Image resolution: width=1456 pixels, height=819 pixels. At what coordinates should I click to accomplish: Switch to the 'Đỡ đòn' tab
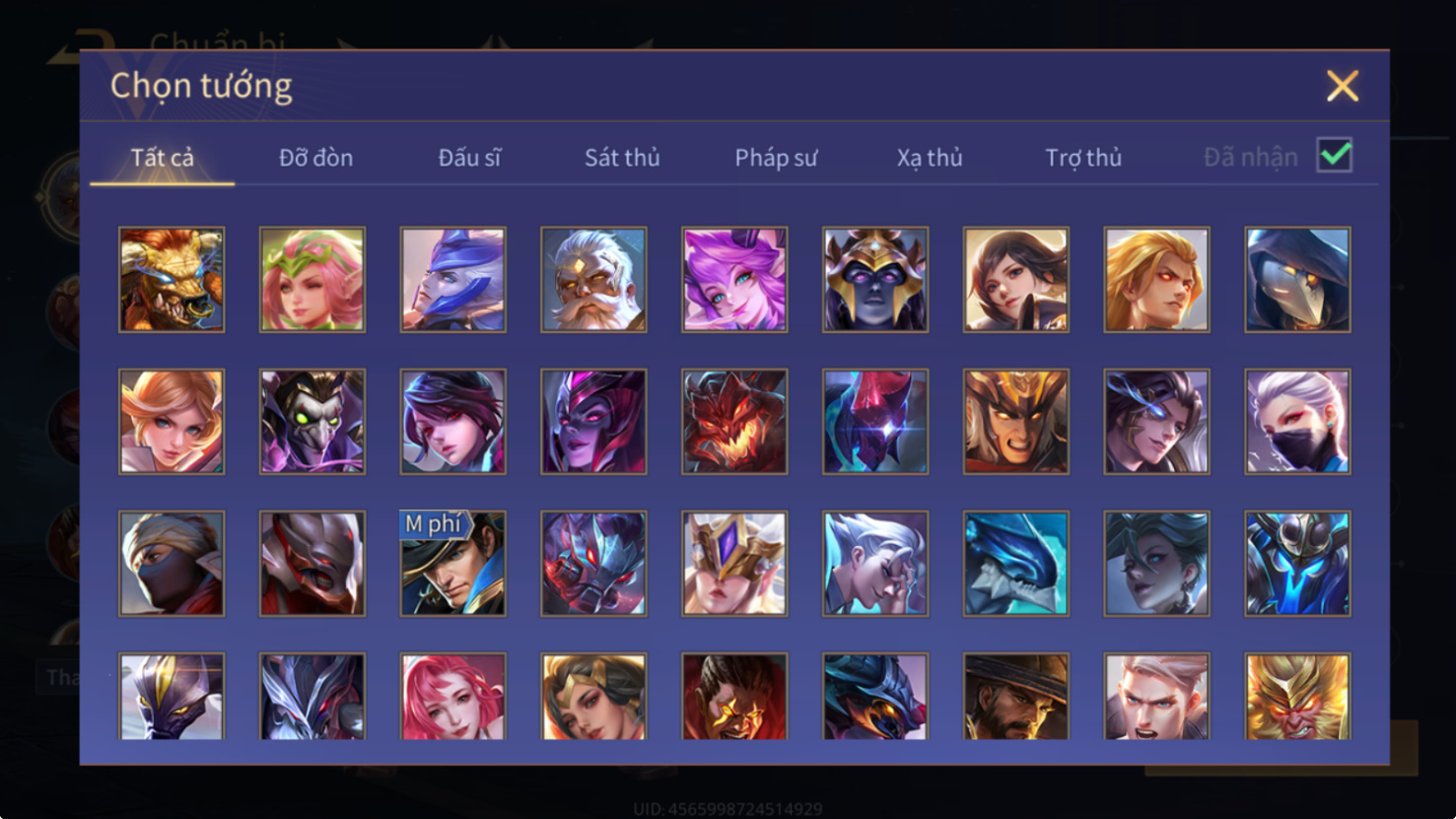click(x=315, y=158)
